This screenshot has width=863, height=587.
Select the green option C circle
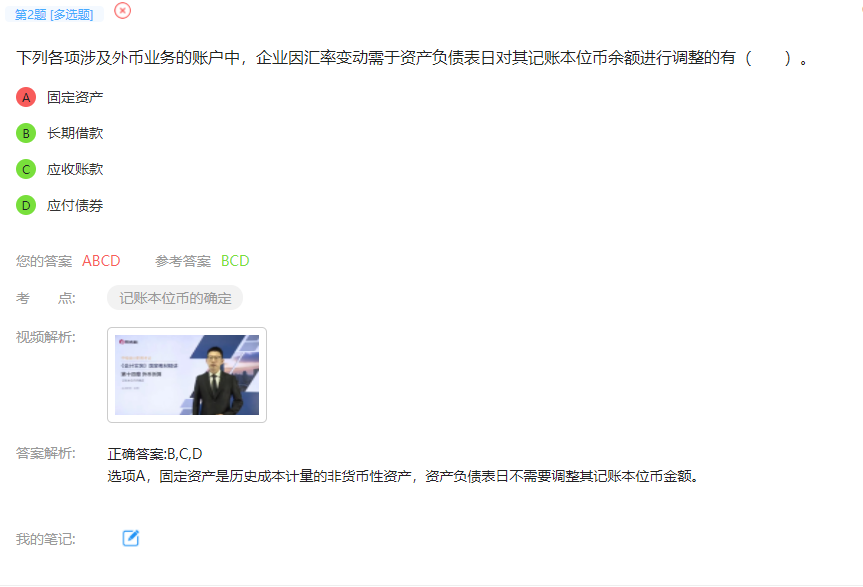coord(26,169)
